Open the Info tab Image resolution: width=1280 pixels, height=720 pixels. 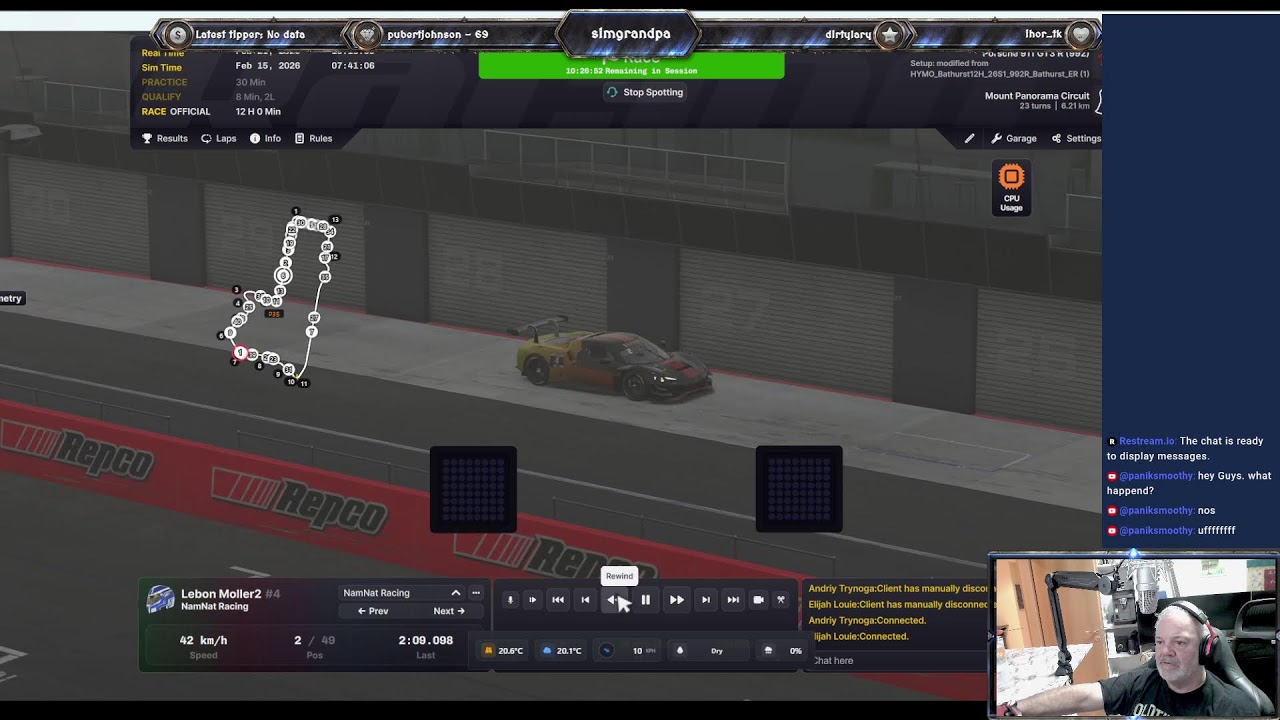(265, 138)
